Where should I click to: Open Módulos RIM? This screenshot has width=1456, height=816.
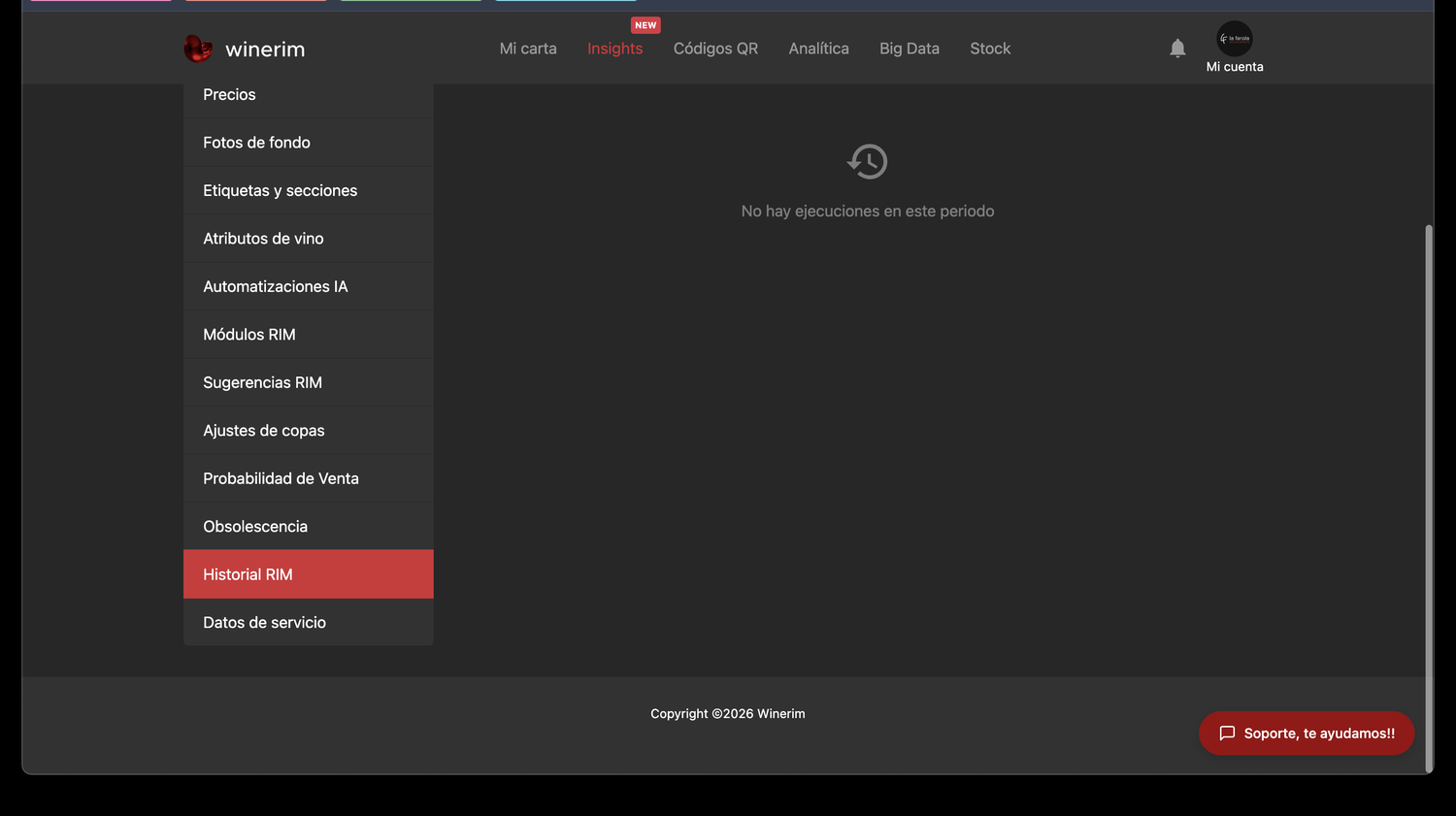coord(309,335)
